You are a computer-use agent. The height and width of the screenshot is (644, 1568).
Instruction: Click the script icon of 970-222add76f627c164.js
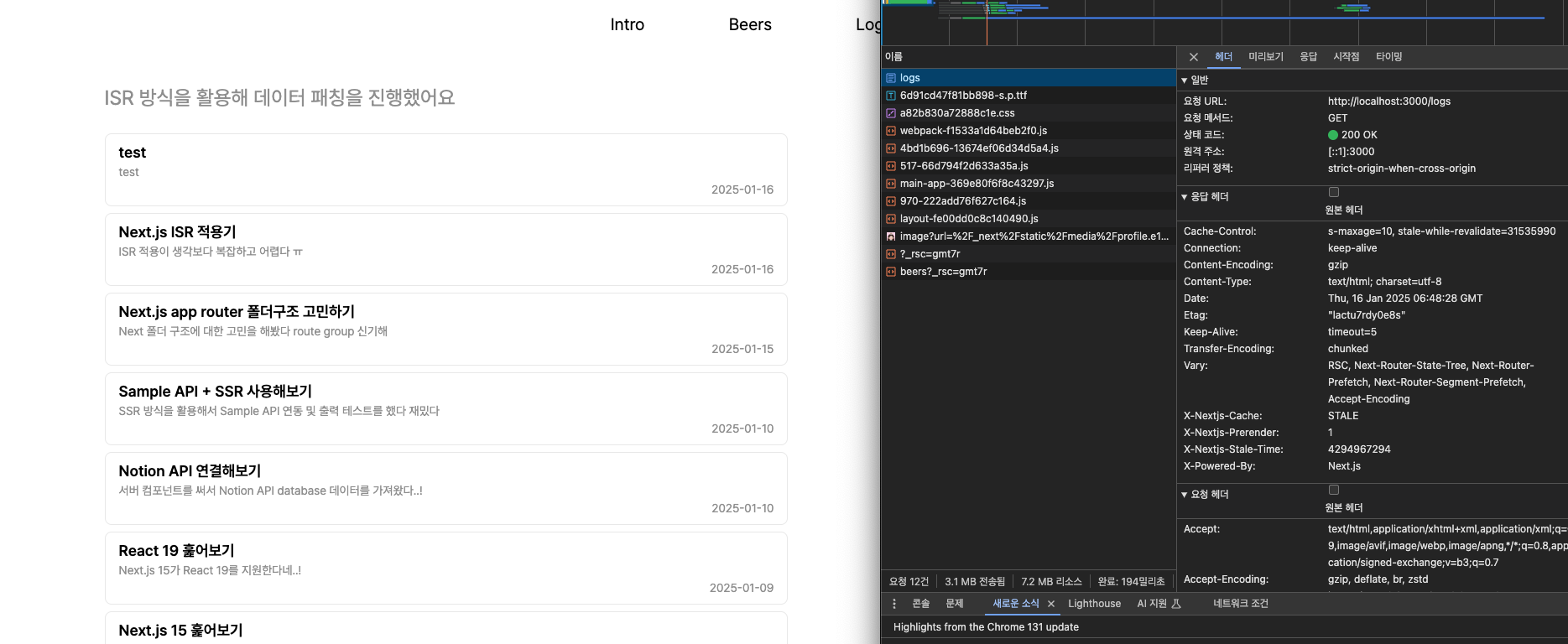pos(891,201)
